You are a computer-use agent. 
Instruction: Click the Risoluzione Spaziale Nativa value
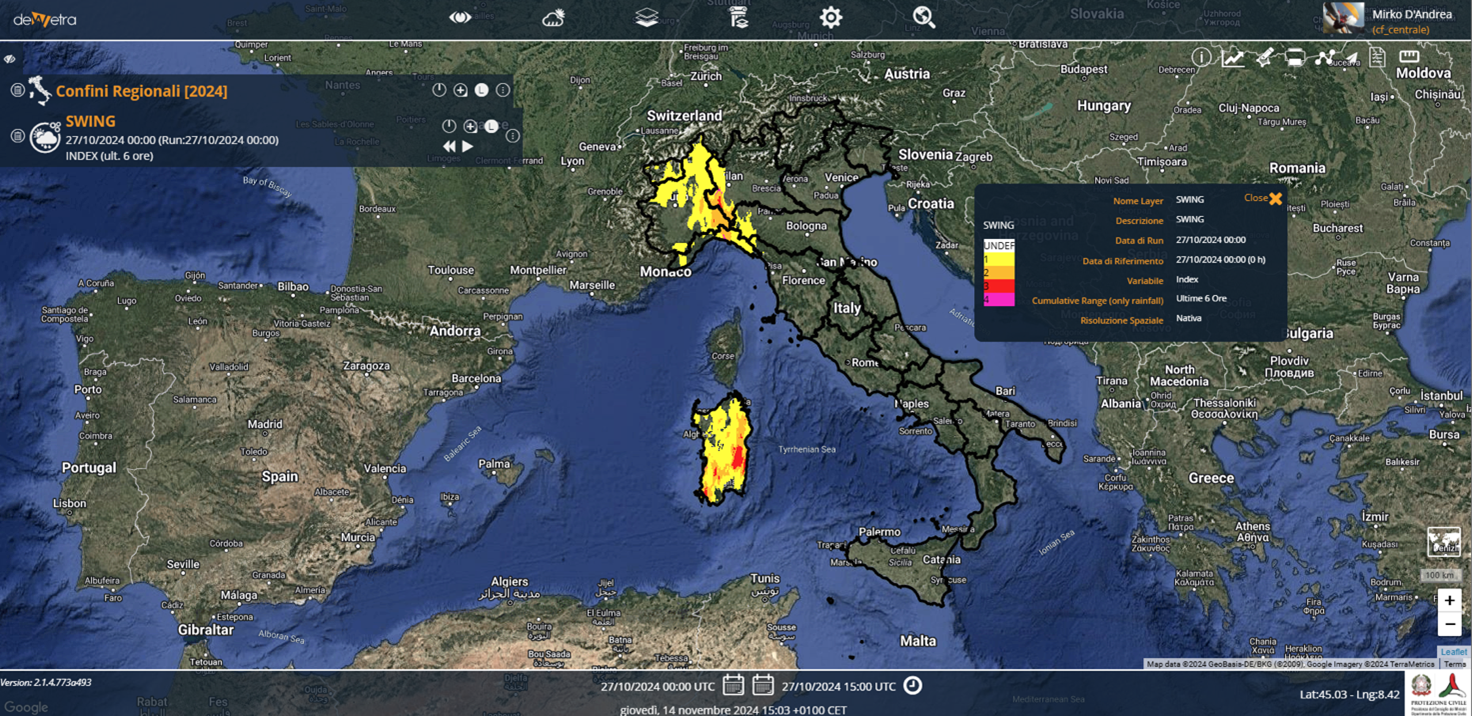pyautogui.click(x=1189, y=318)
